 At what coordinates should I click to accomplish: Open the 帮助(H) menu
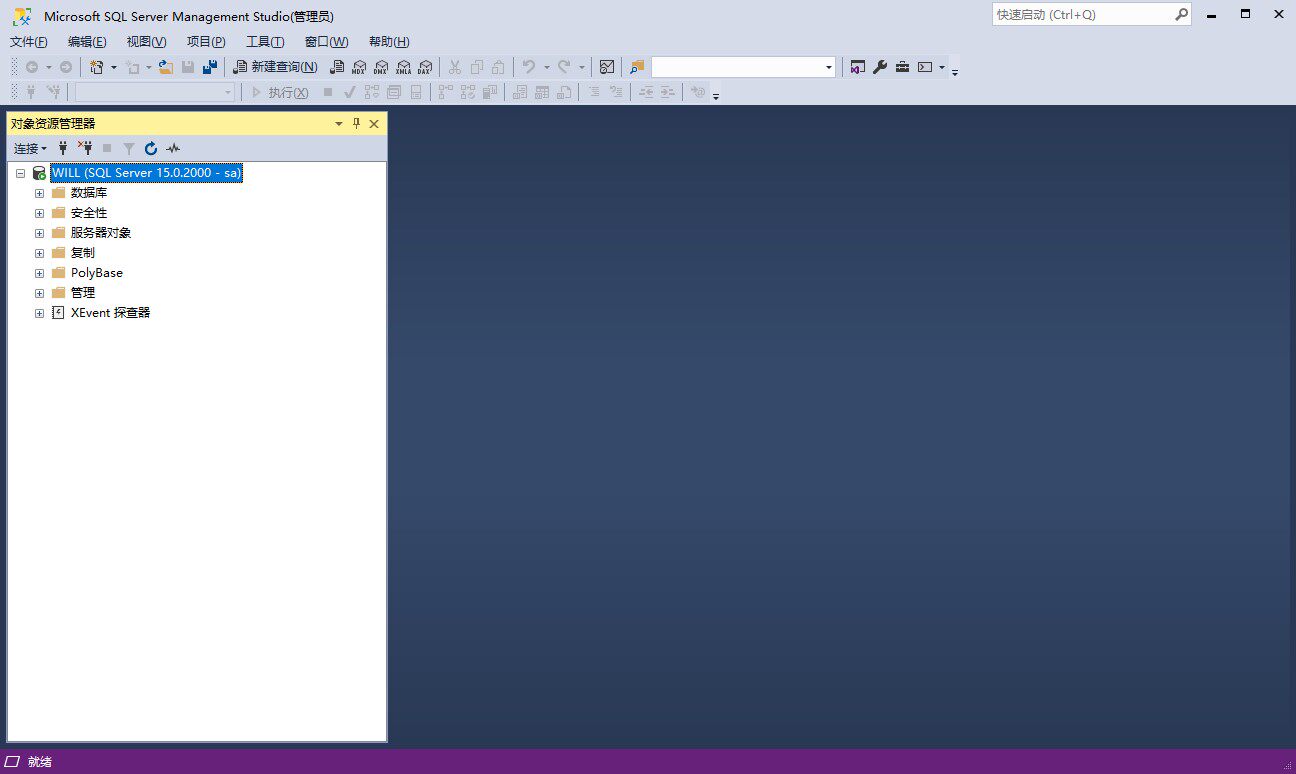point(389,41)
